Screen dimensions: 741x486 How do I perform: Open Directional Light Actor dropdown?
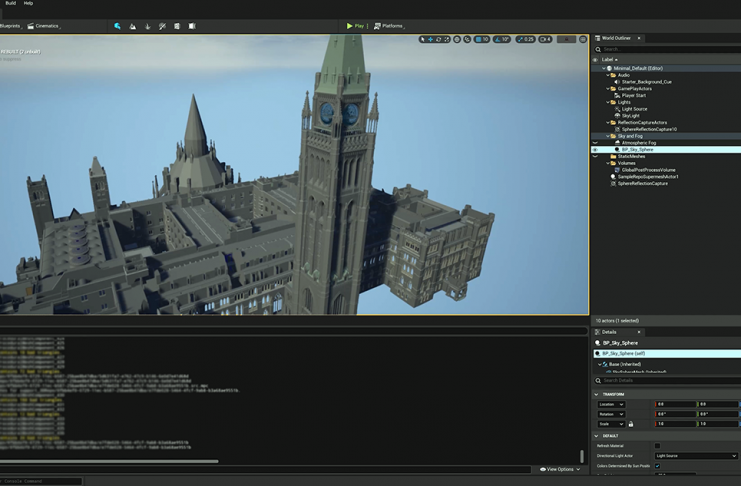(x=695, y=456)
